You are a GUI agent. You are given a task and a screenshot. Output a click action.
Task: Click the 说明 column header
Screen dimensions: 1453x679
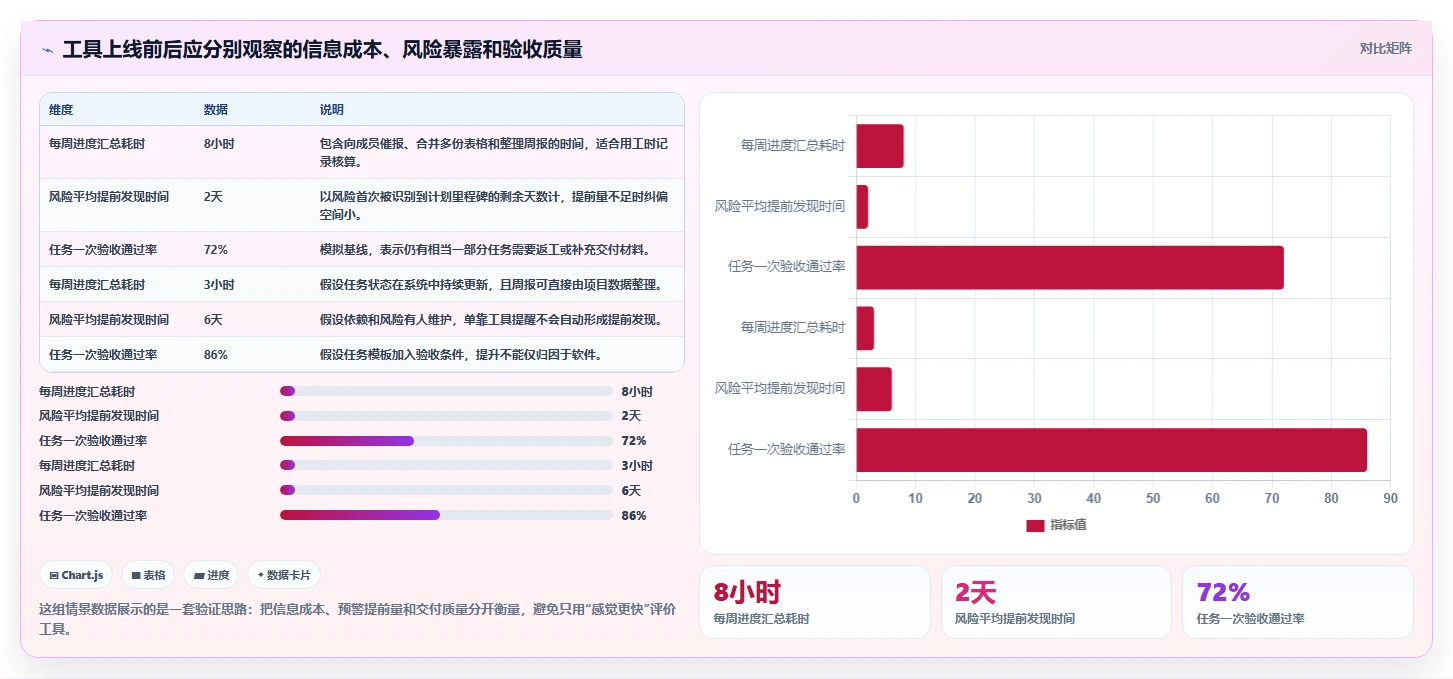332,110
